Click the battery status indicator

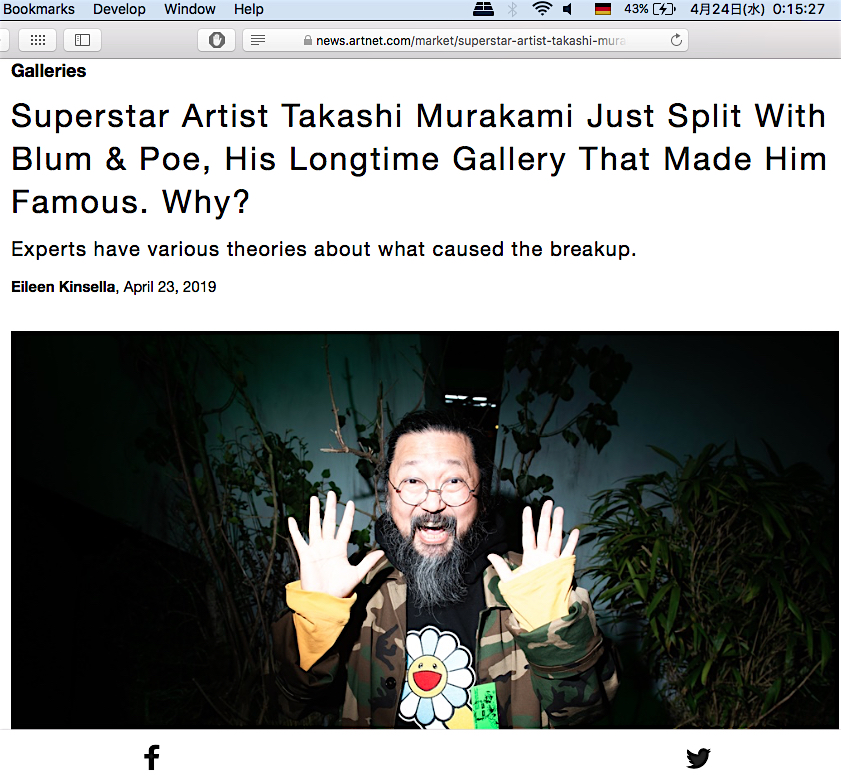coord(650,9)
